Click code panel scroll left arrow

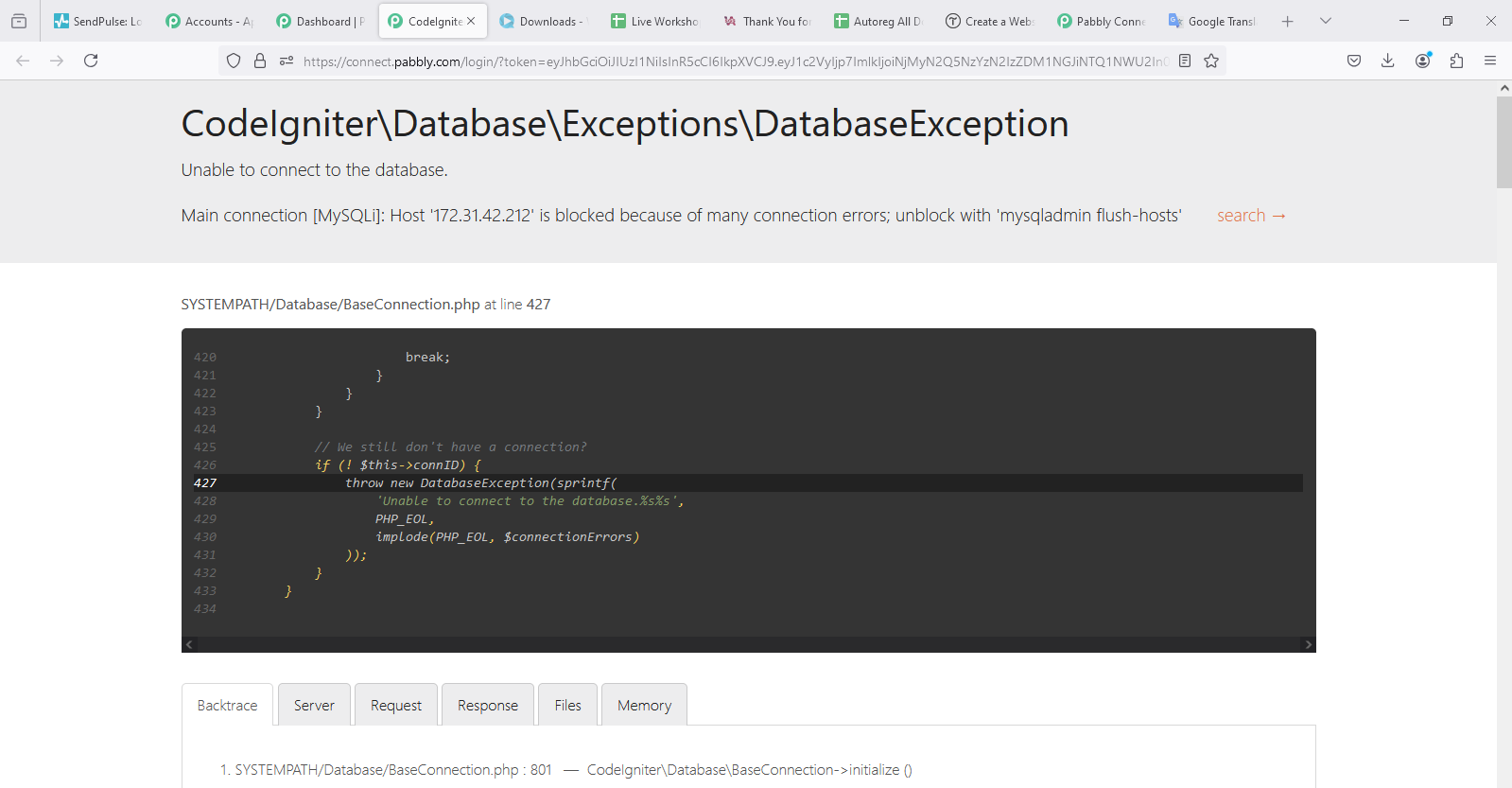189,644
